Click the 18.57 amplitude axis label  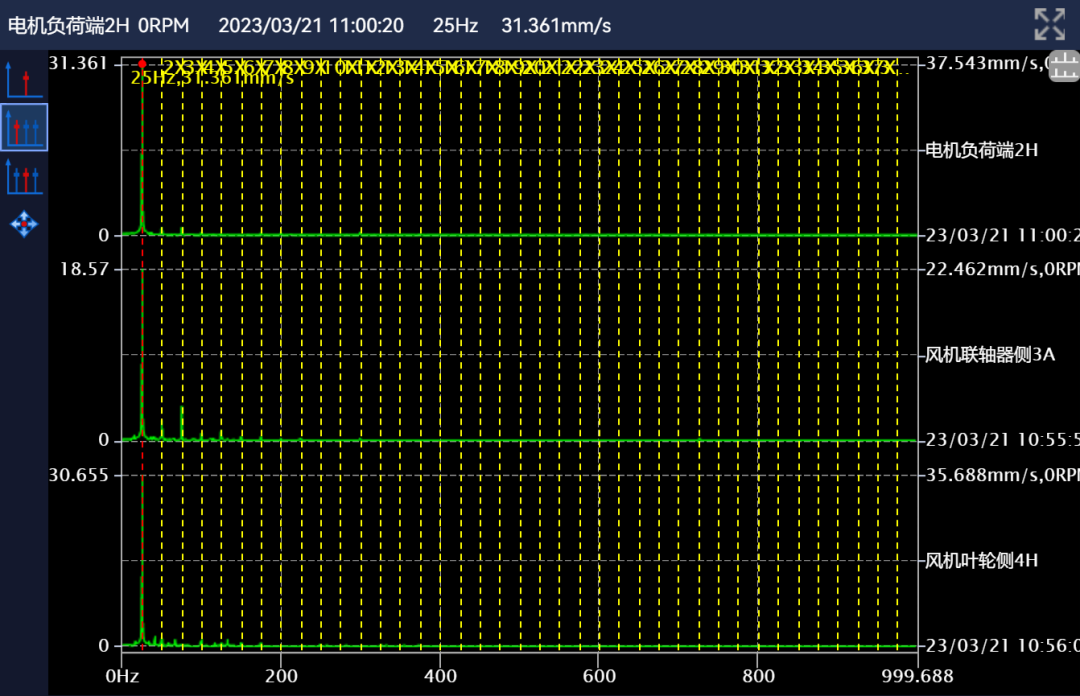pyautogui.click(x=86, y=269)
